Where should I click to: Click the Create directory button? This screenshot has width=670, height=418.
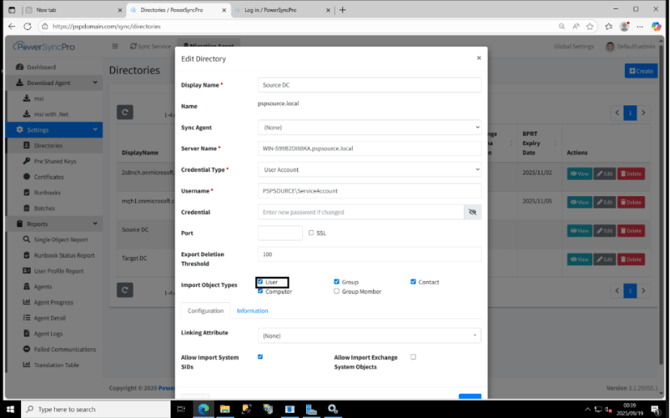pyautogui.click(x=641, y=71)
